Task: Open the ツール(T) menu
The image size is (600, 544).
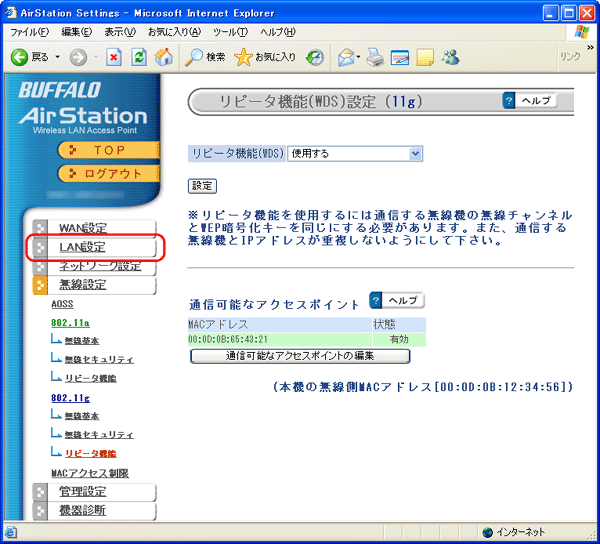Action: tap(230, 32)
